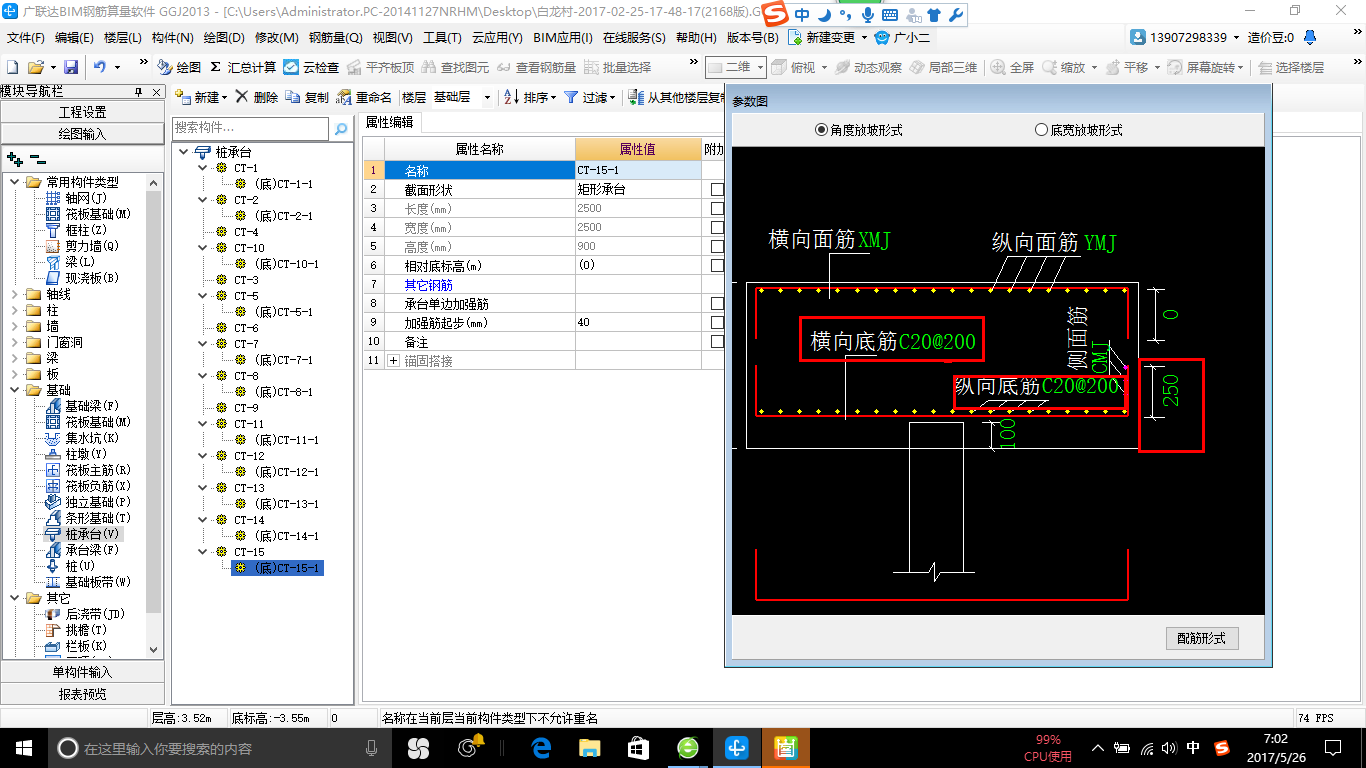Toggle checkbox for 宽度(mm) row
This screenshot has height=768, width=1366.
click(717, 227)
